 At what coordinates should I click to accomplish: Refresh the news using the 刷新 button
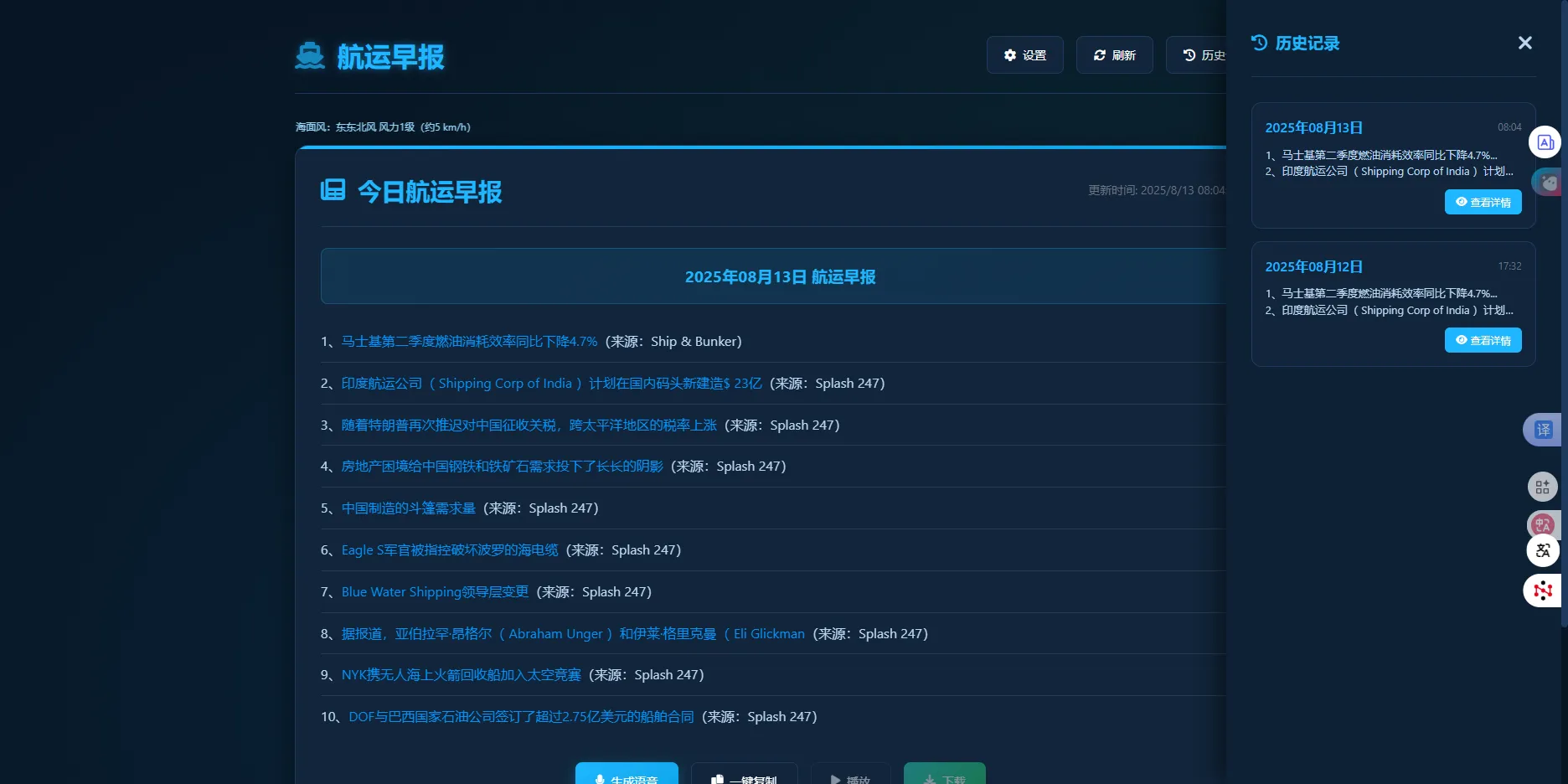[1114, 55]
